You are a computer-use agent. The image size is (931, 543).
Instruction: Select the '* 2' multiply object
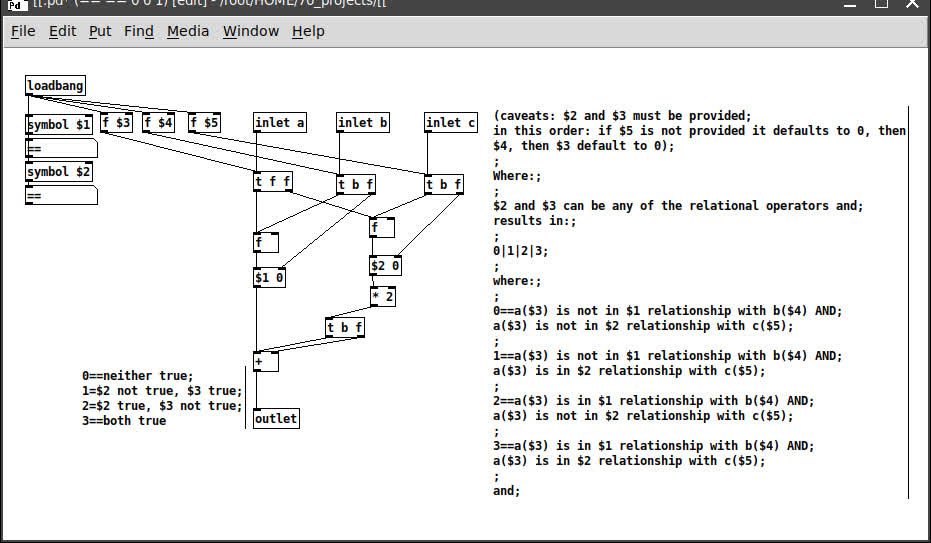pyautogui.click(x=382, y=296)
